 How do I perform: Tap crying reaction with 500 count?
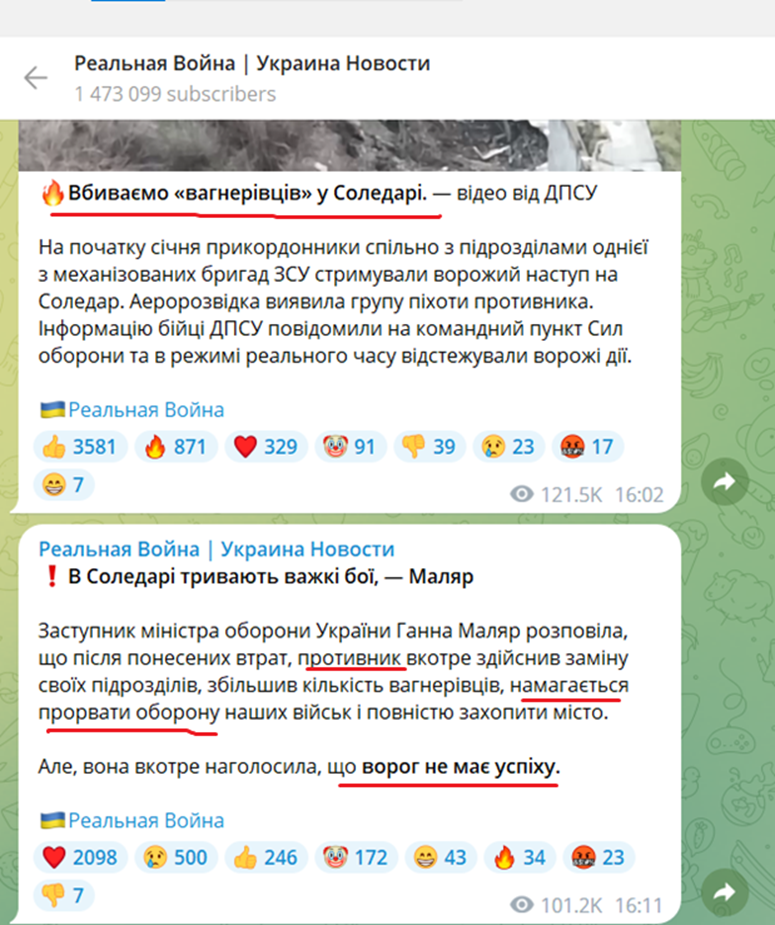point(176,857)
